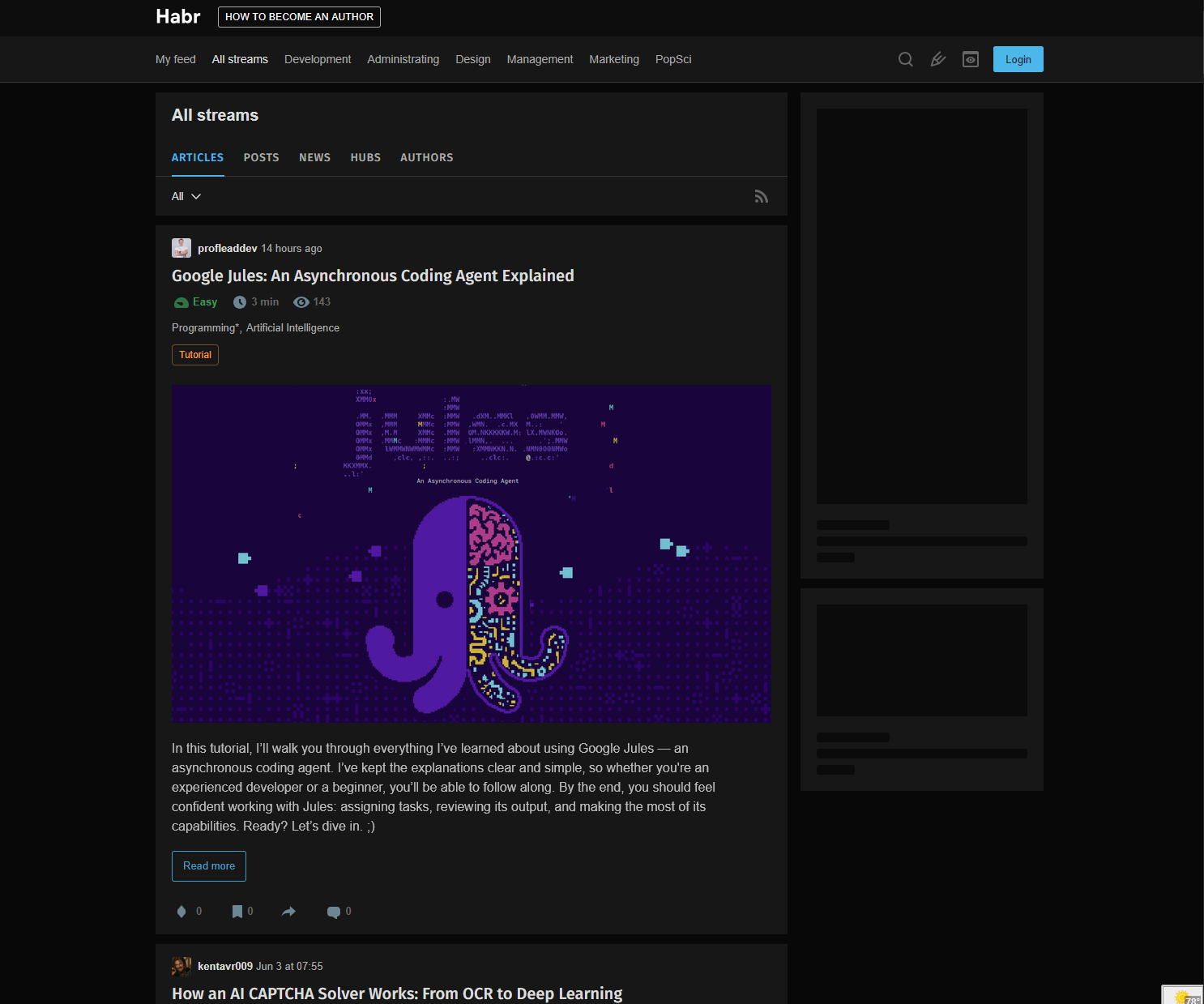The width and height of the screenshot is (1204, 1004).
Task: Click the octopus article cover image
Action: pos(471,553)
